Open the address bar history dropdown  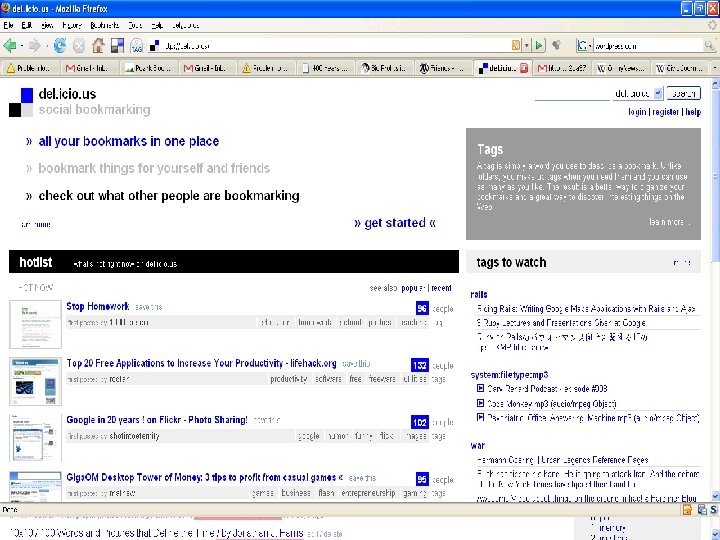click(527, 45)
